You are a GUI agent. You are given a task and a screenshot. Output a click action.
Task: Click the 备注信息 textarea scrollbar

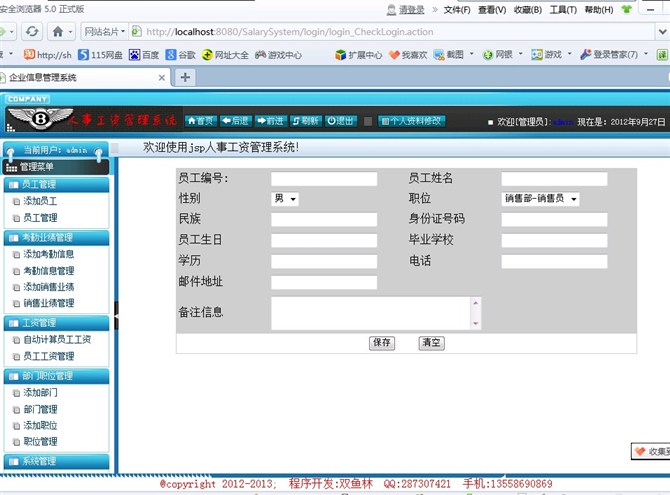476,313
